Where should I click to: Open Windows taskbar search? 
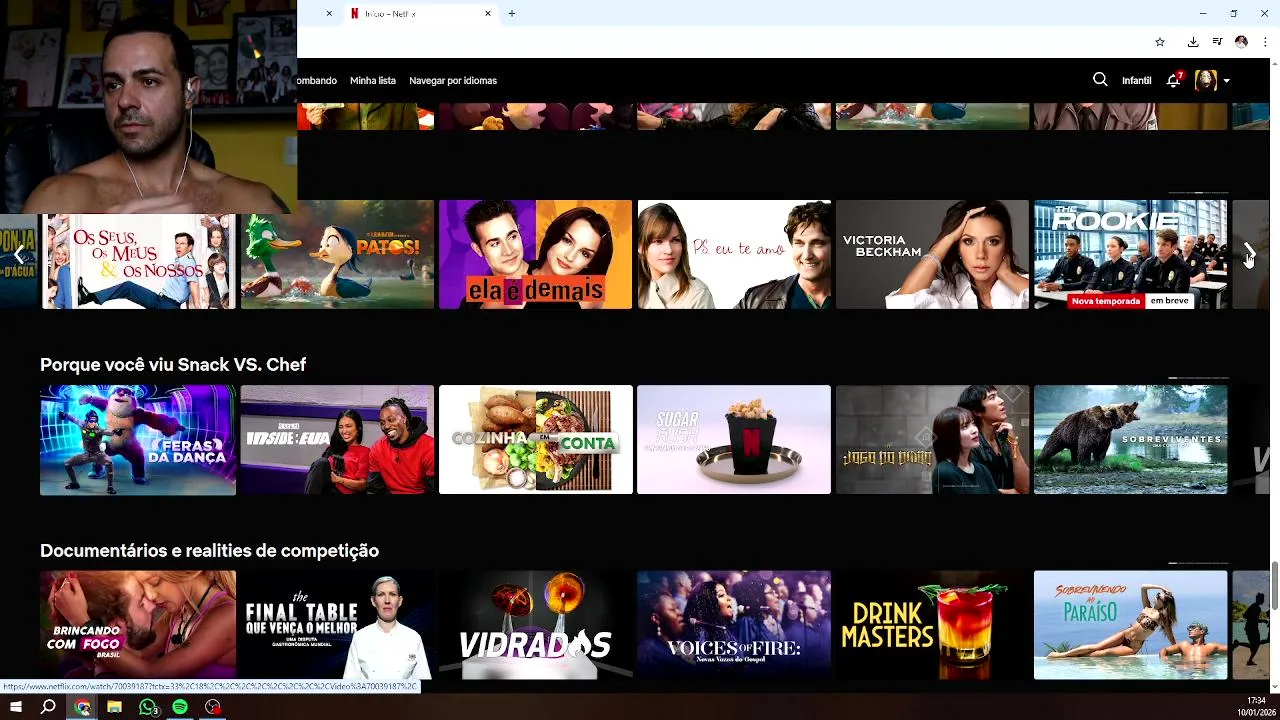pyautogui.click(x=48, y=707)
